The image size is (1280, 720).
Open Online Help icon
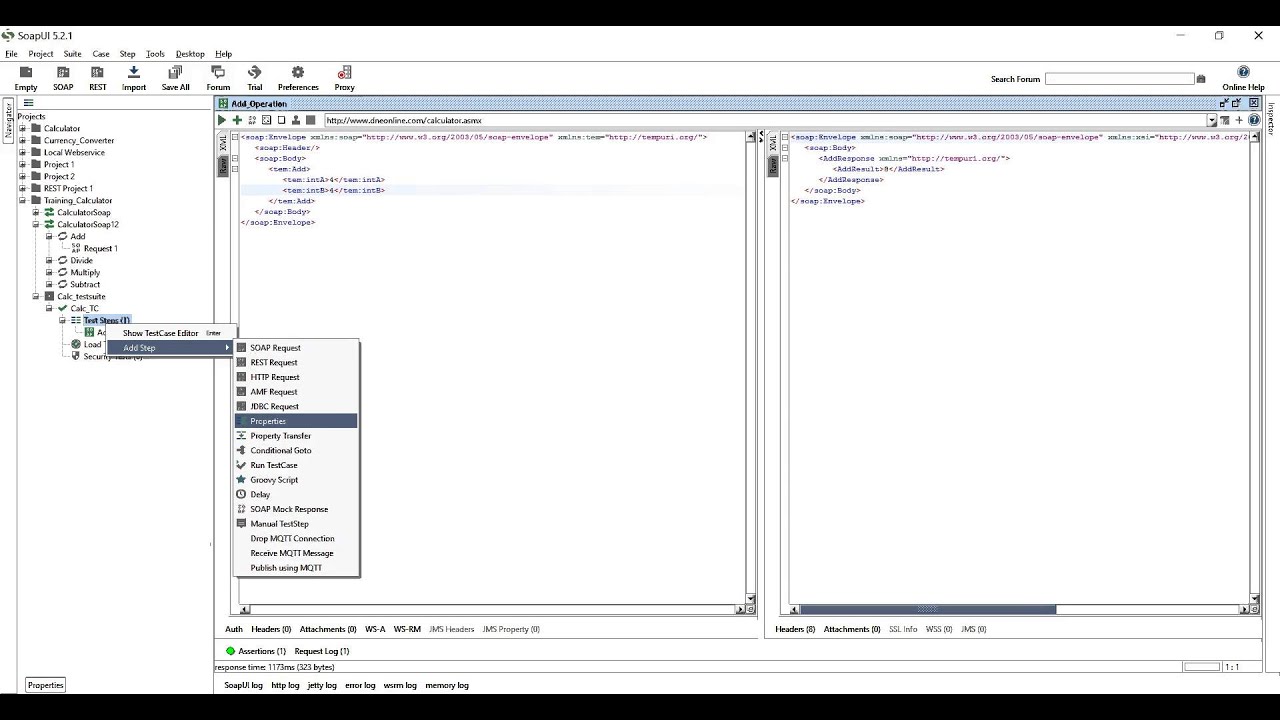1243,72
